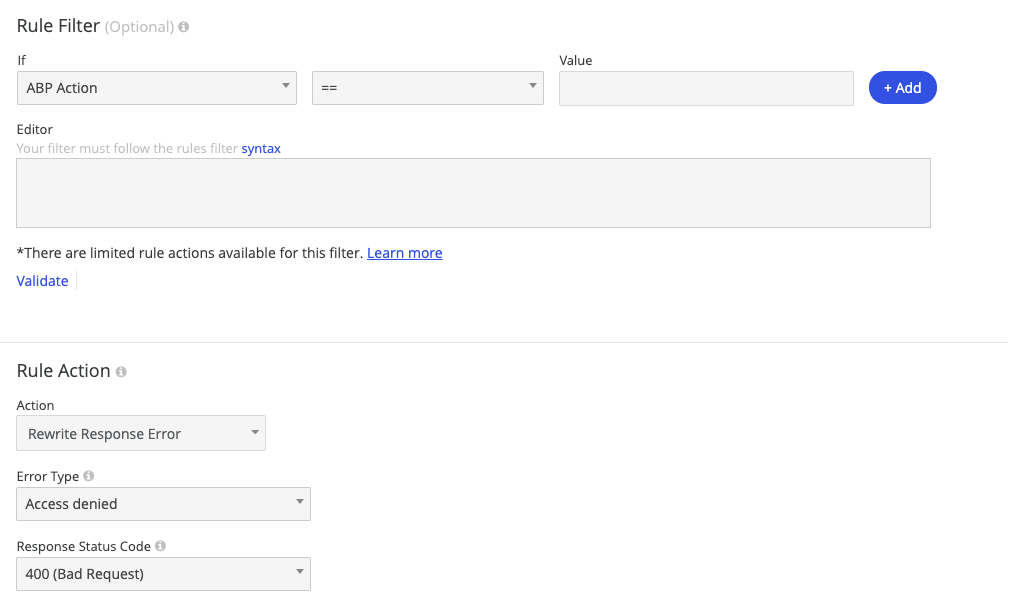Click inside the Editor text area
1018x612 pixels.
click(473, 193)
